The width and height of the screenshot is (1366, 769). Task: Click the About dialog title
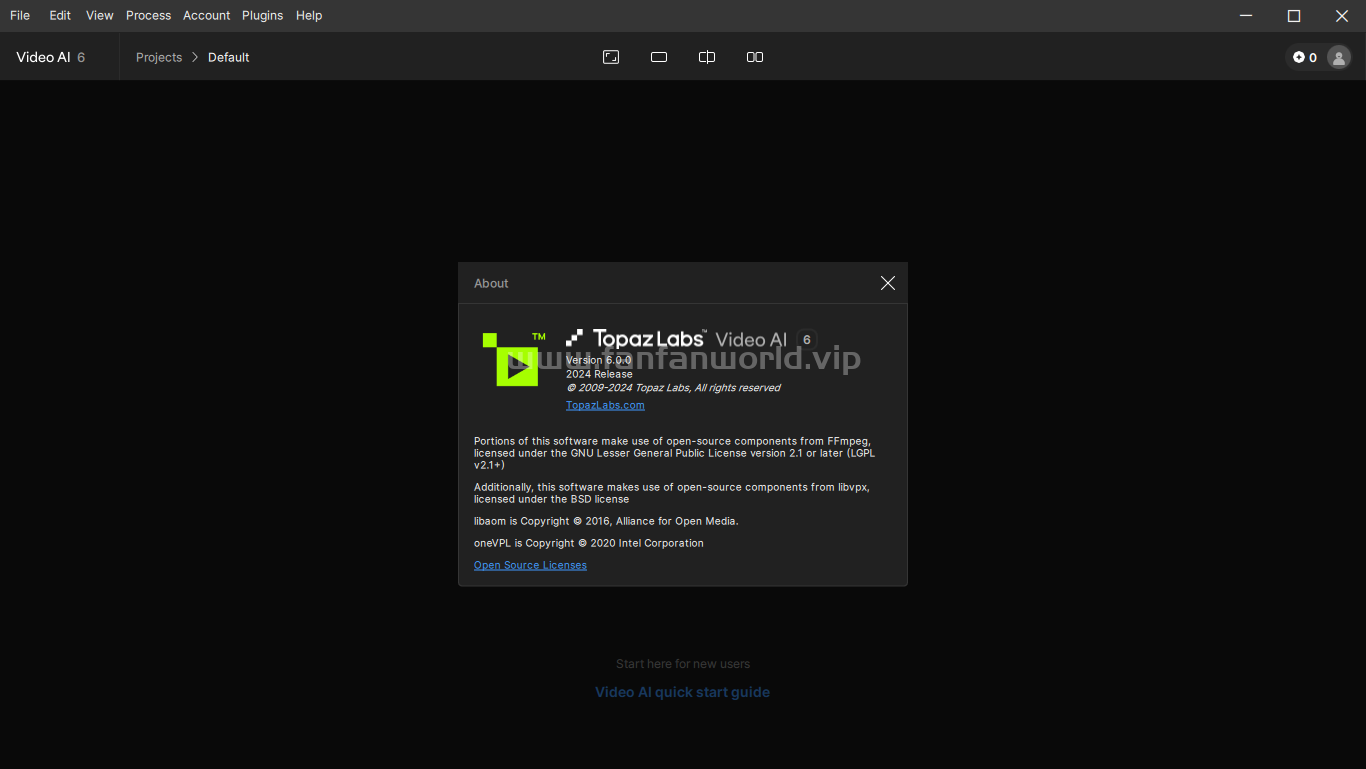491,283
